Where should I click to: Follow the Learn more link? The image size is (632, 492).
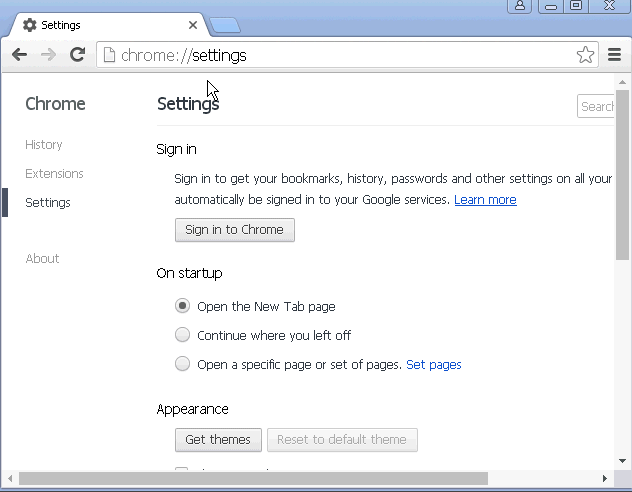[x=485, y=199]
